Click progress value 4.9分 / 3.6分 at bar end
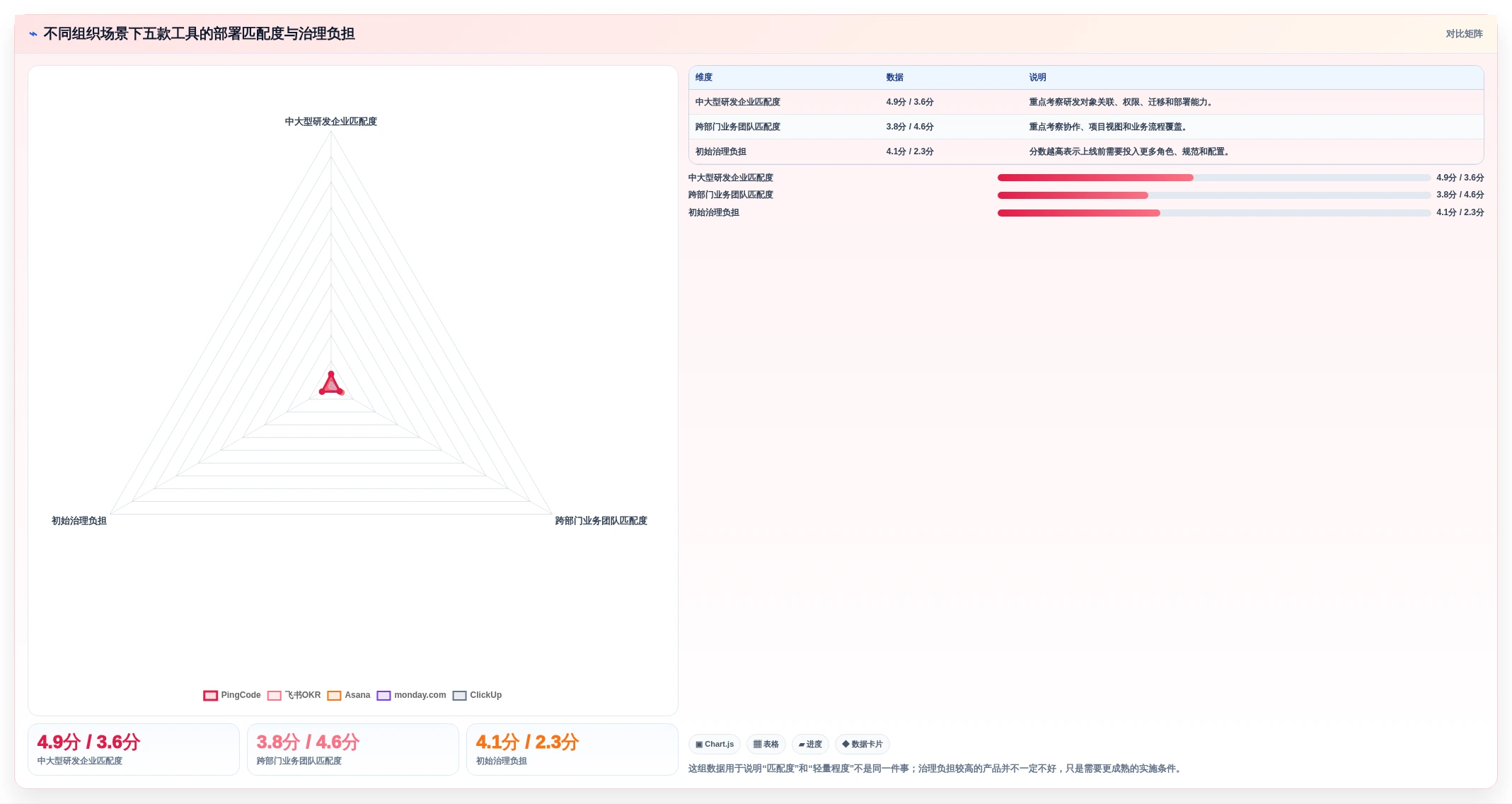The width and height of the screenshot is (1512, 804). [x=1460, y=178]
